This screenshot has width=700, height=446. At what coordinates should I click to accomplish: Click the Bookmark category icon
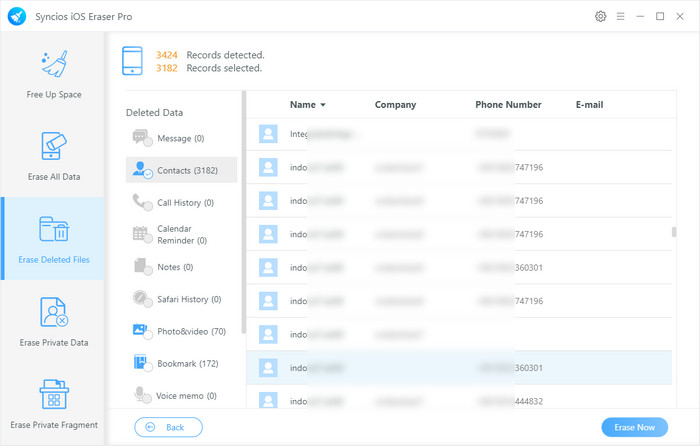(x=142, y=363)
